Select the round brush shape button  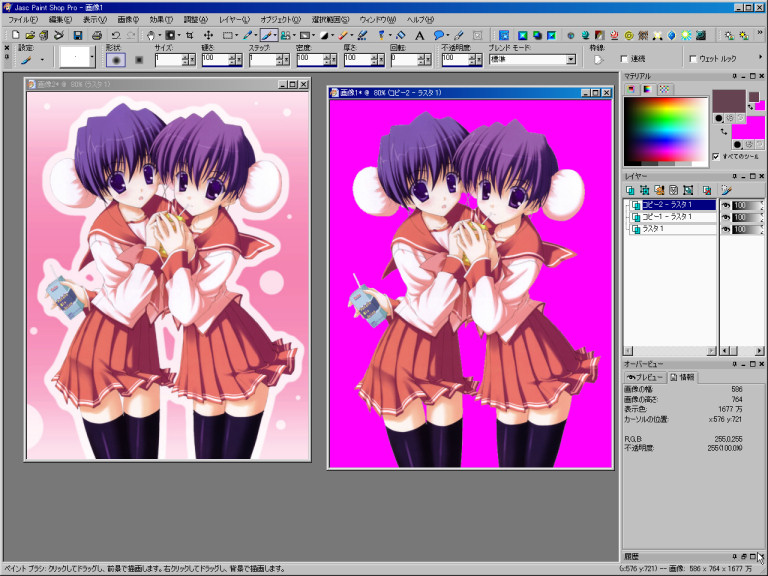pyautogui.click(x=116, y=60)
